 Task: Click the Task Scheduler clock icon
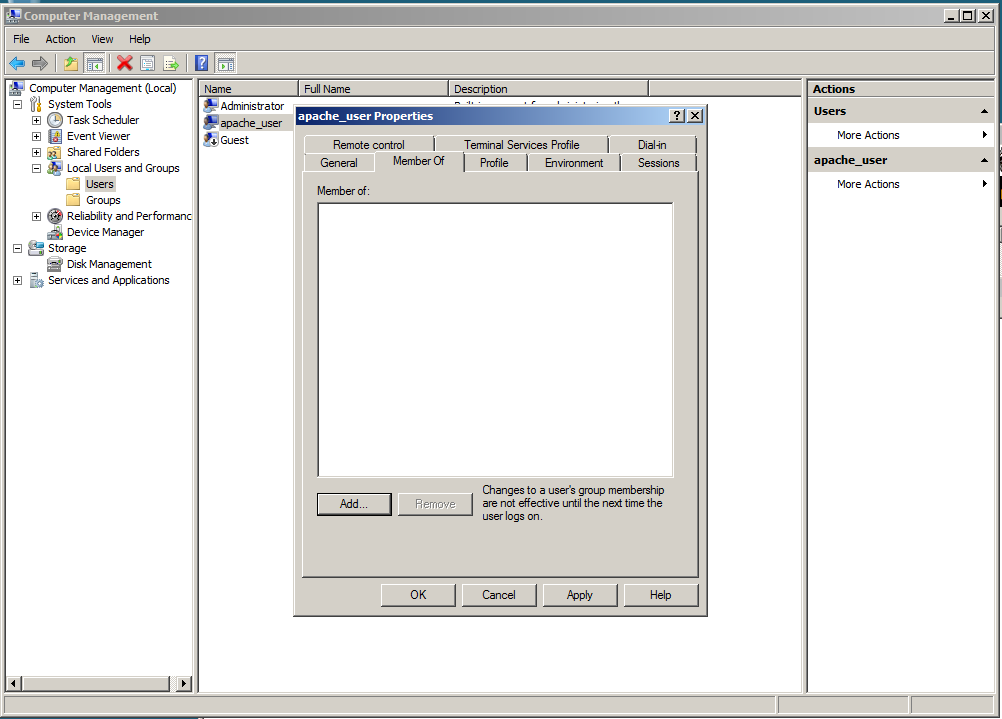pyautogui.click(x=56, y=120)
